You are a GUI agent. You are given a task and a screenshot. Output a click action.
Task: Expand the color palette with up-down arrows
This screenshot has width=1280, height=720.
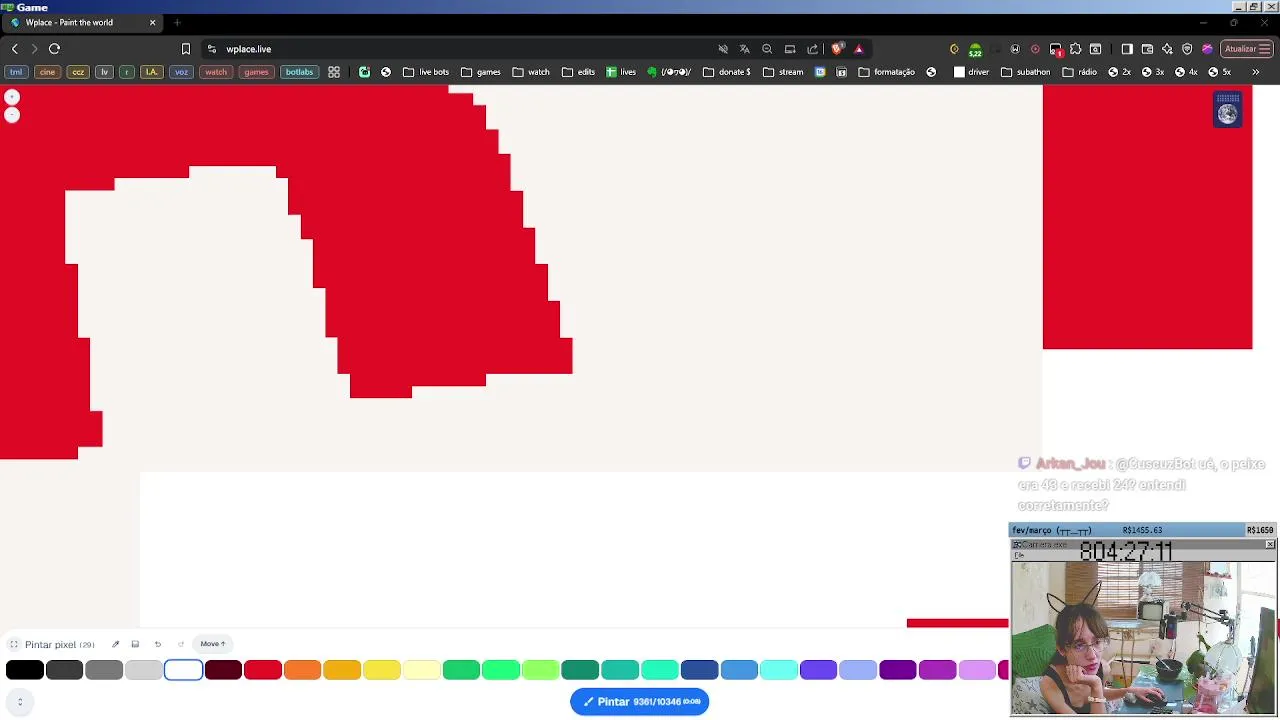pos(20,702)
